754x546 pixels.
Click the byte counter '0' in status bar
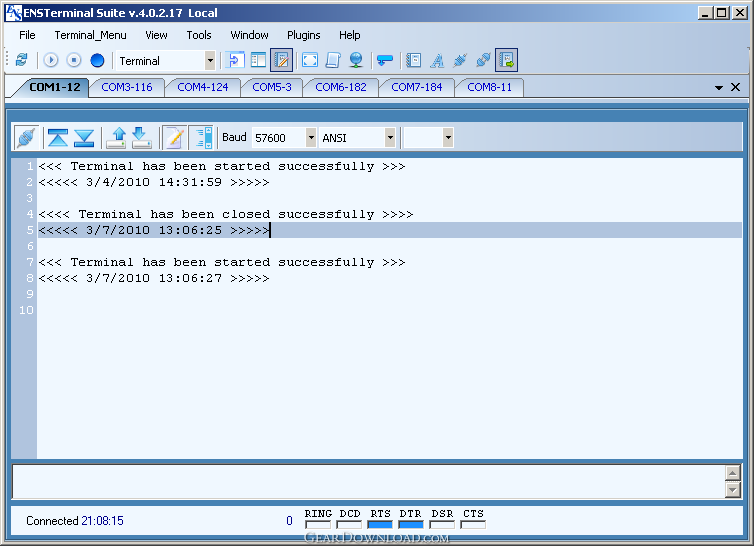point(289,521)
